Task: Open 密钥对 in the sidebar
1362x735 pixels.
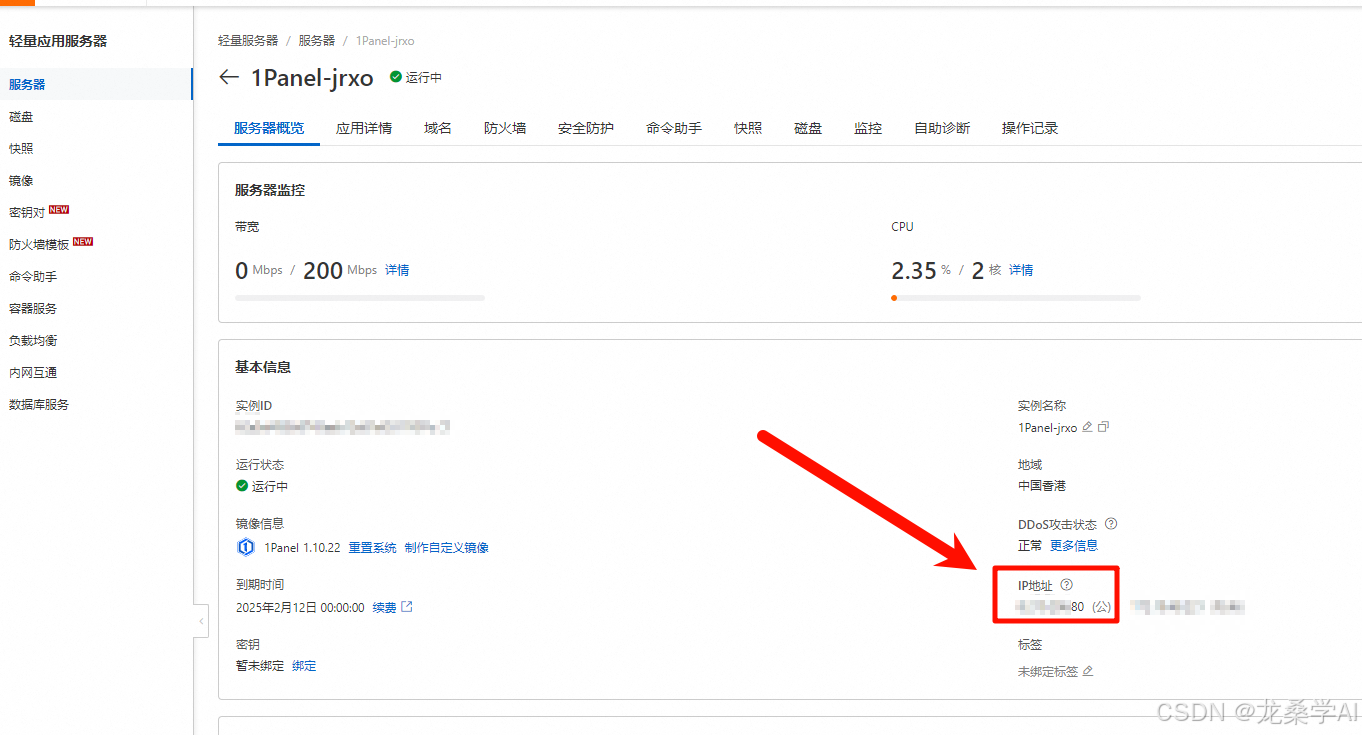Action: coord(27,212)
